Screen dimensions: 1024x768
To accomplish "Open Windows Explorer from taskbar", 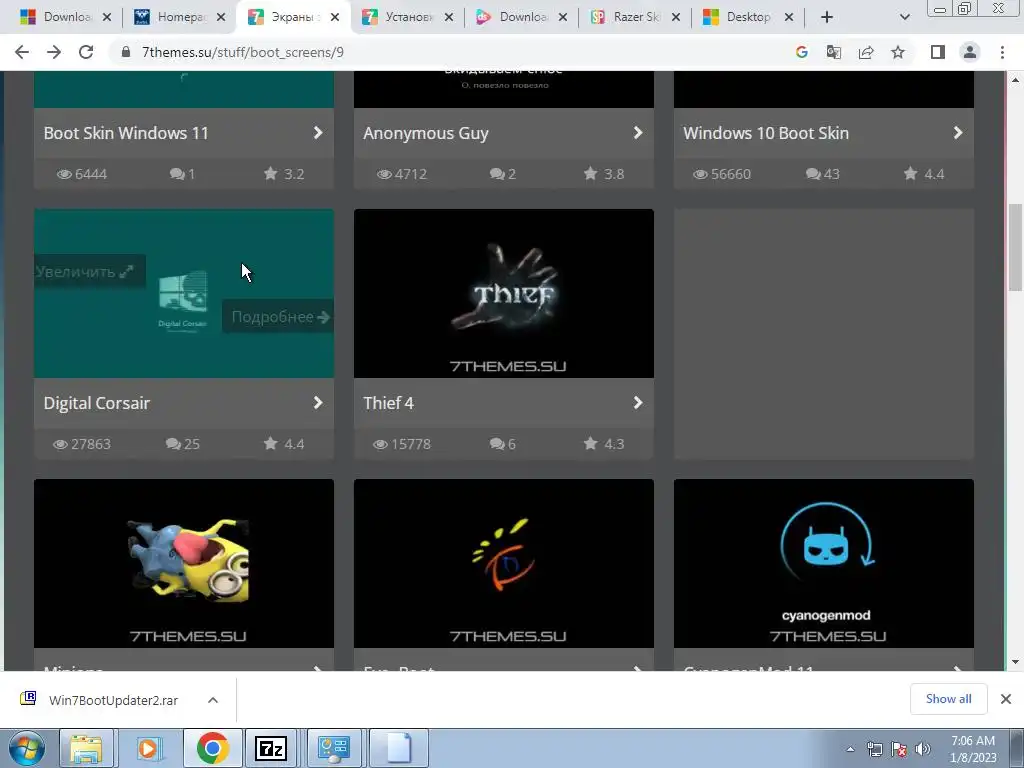I will pos(86,748).
